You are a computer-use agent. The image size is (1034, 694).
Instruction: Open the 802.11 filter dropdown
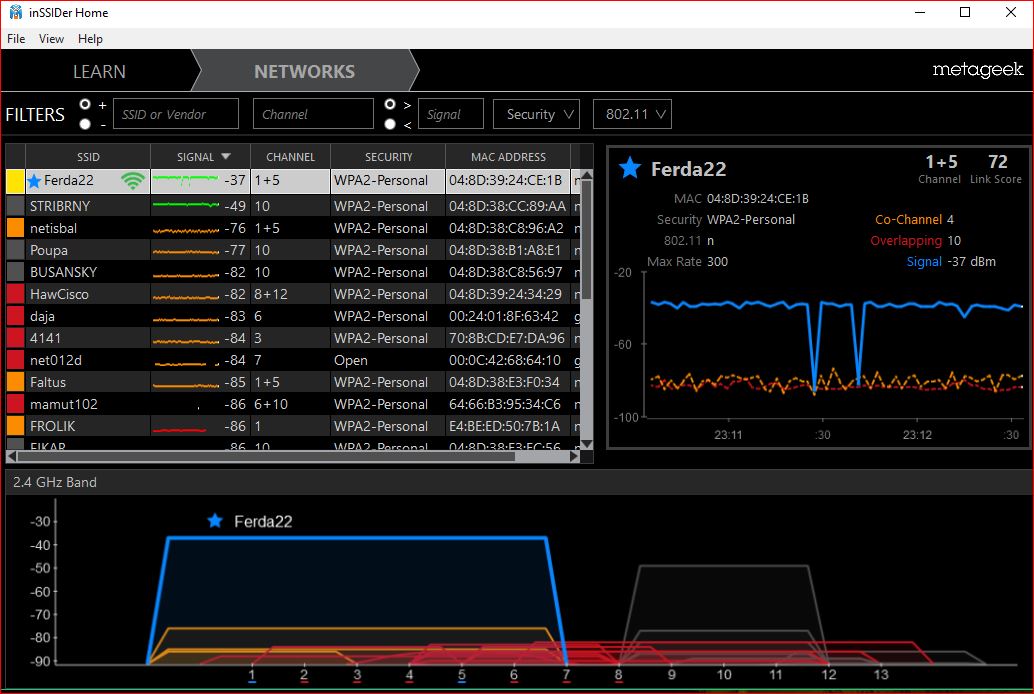[632, 114]
